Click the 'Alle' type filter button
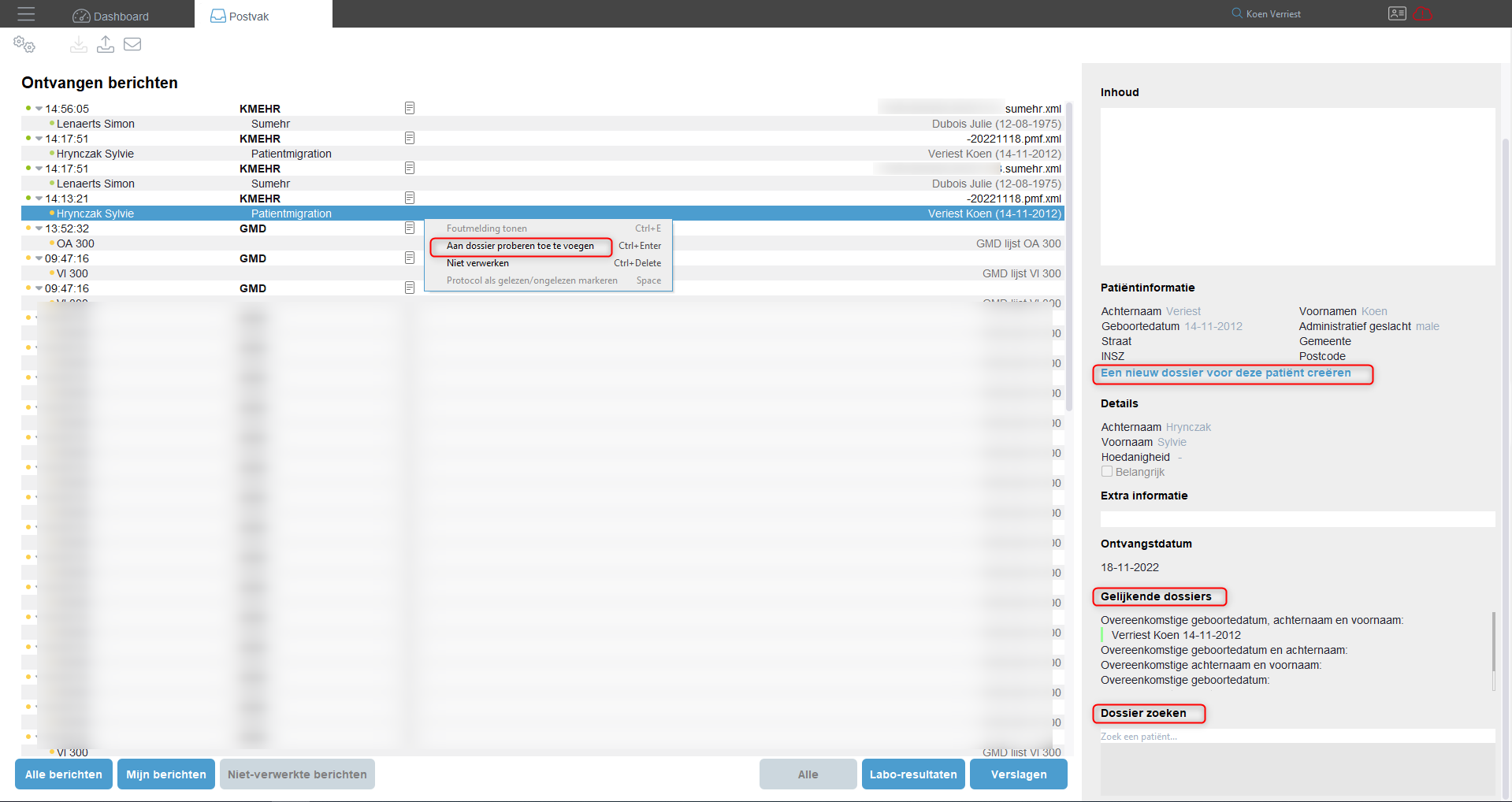 (x=808, y=774)
